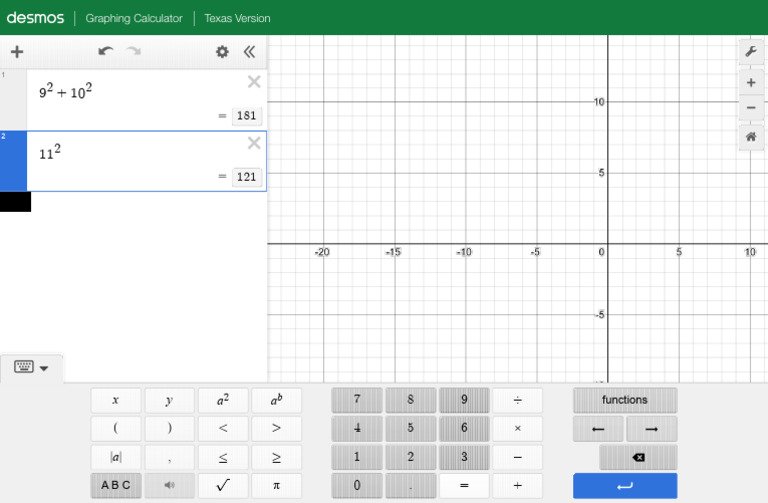Image resolution: width=768 pixels, height=503 pixels.
Task: Click the result value 181
Action: click(246, 116)
